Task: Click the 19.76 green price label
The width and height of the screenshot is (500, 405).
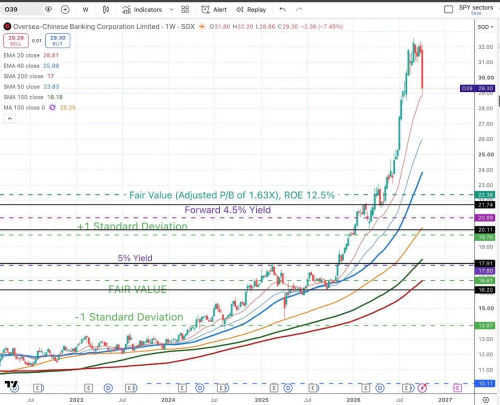Action: pos(485,237)
